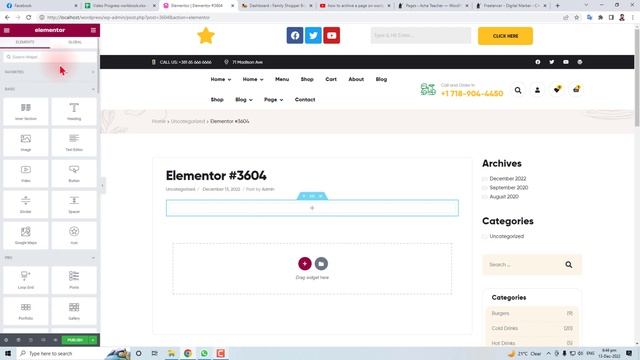Open Chrome from the Windows taskbar

click(188, 353)
